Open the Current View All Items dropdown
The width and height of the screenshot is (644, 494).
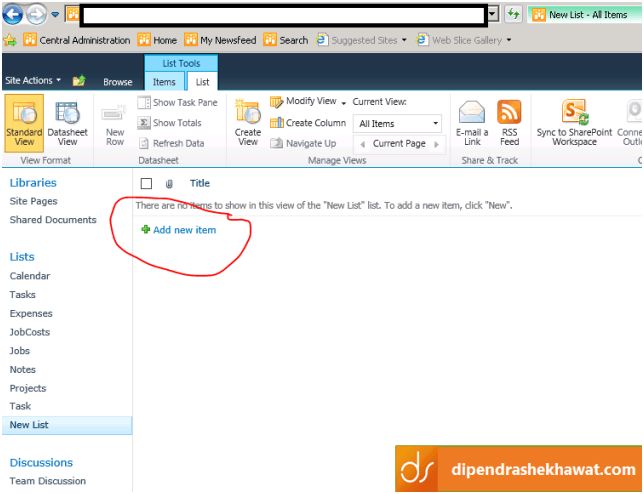pos(397,124)
